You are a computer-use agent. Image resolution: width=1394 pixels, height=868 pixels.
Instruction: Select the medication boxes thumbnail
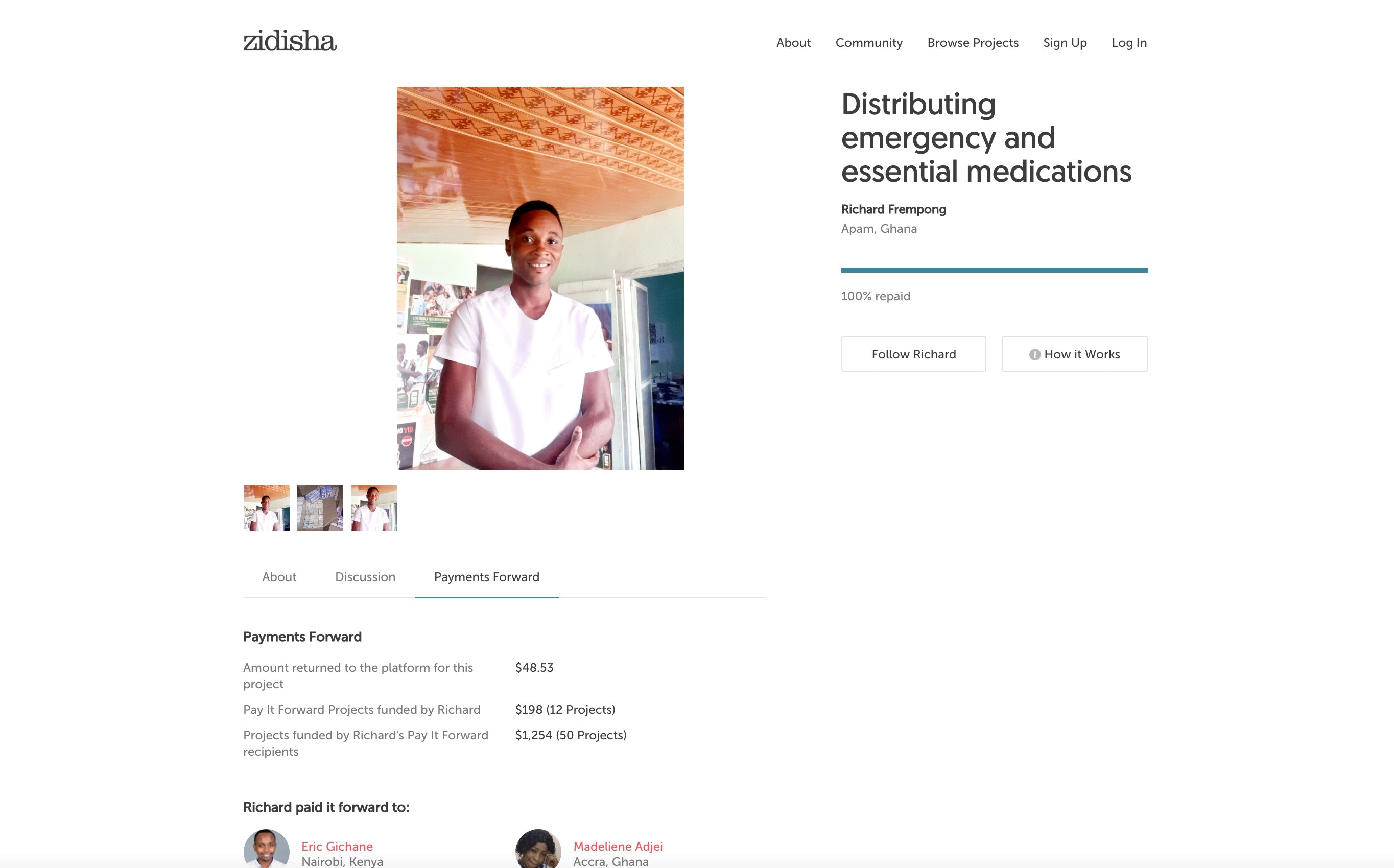pos(320,508)
